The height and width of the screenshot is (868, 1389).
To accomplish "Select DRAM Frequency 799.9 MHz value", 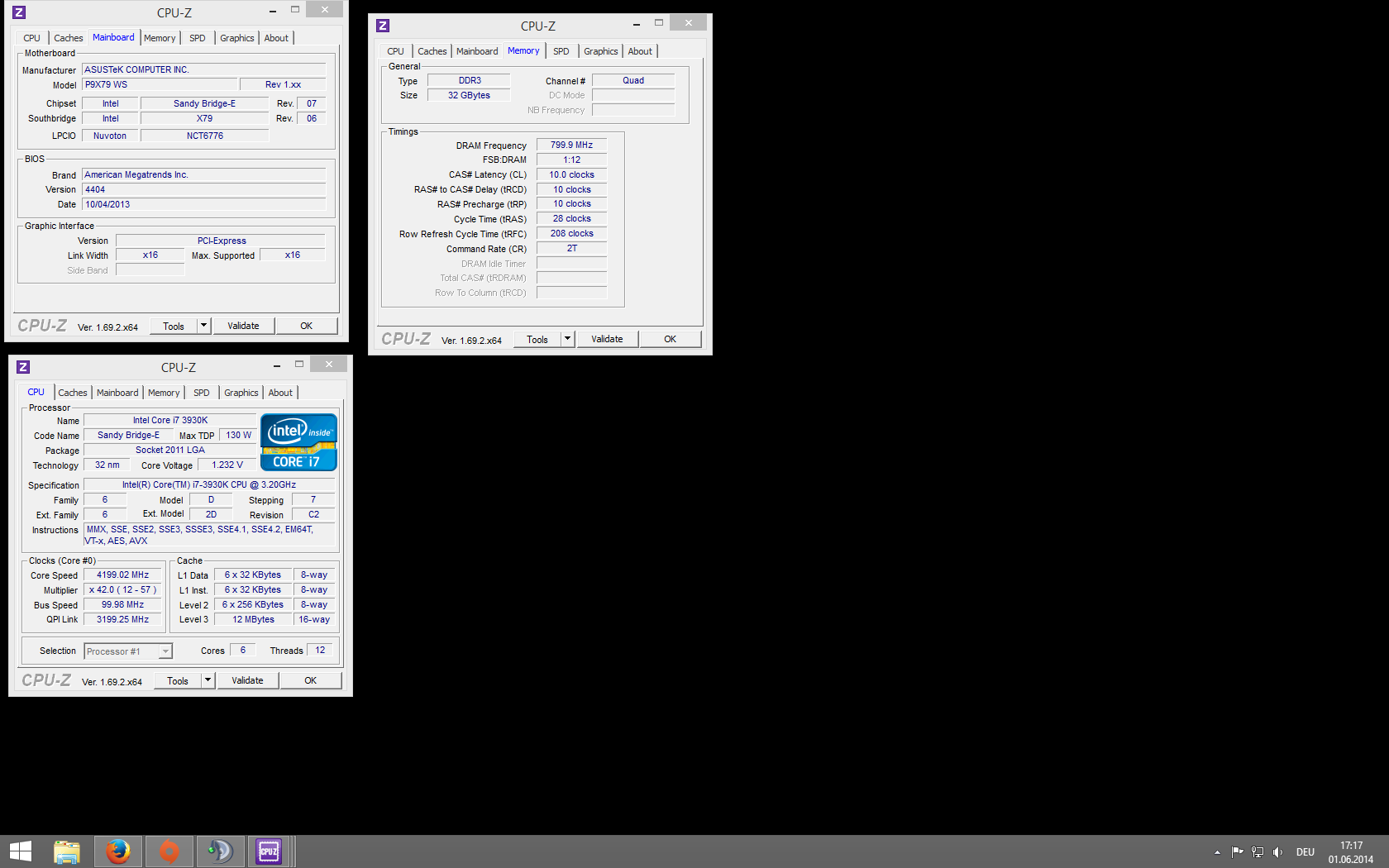I will click(571, 145).
